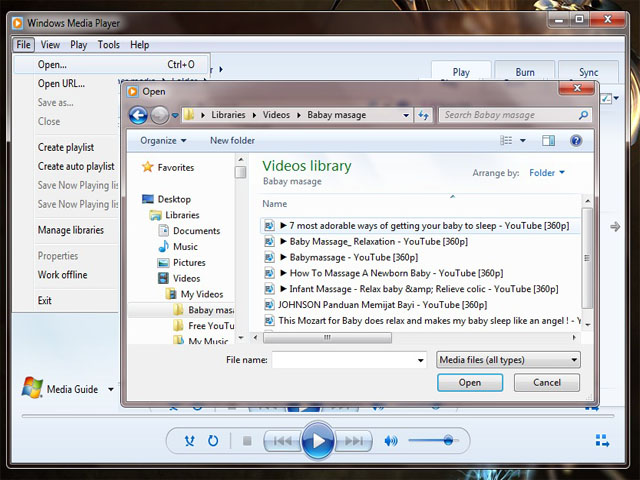Click the Cancel button
The width and height of the screenshot is (640, 480).
[547, 382]
